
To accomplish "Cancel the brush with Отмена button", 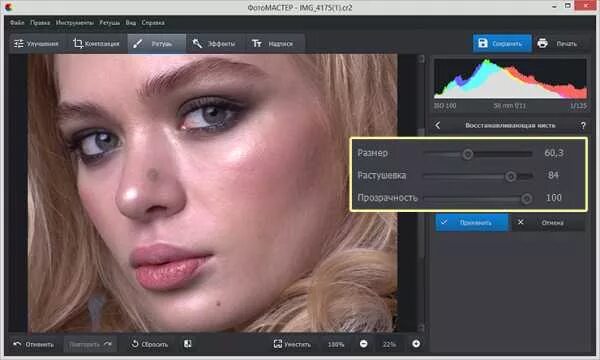I will tap(548, 222).
